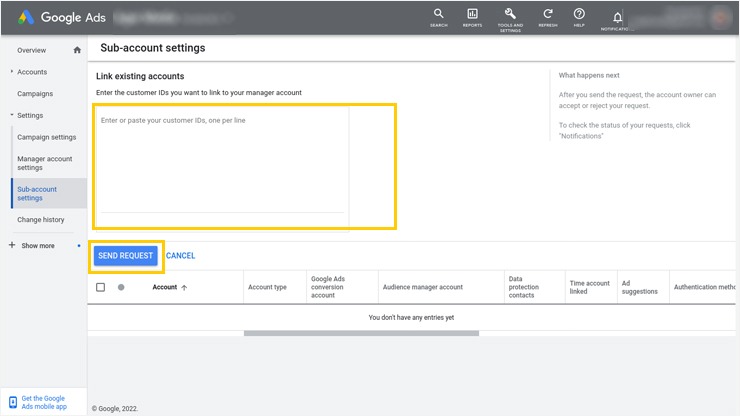Sort by the Account column header
740x416 pixels.
(x=165, y=287)
